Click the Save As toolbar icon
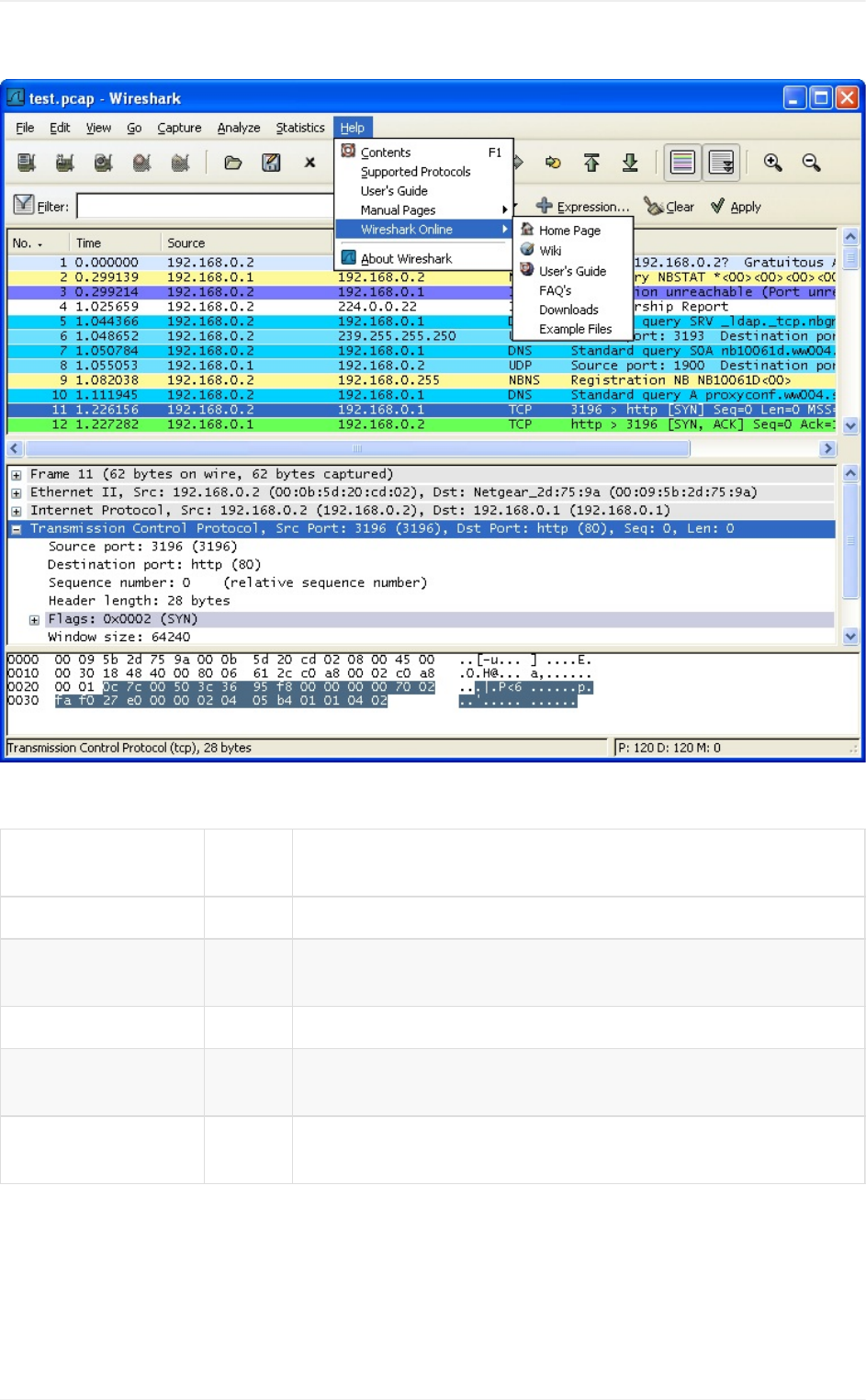 coord(272,163)
